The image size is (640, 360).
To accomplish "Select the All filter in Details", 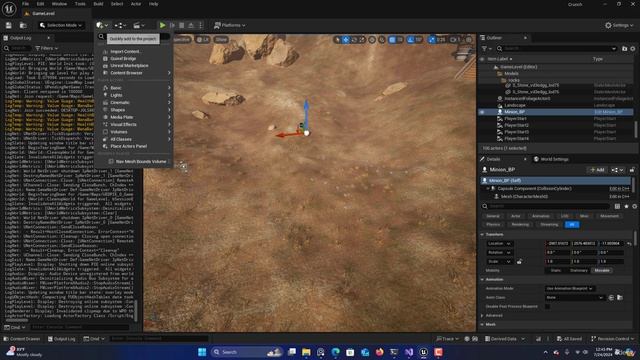I will (x=572, y=225).
